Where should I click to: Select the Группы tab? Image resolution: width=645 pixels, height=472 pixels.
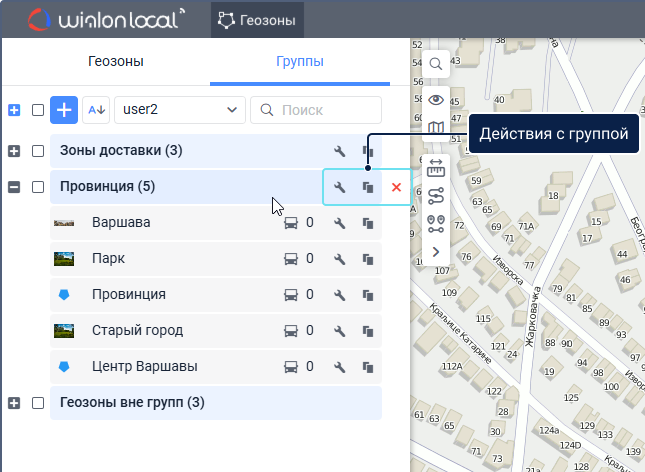click(x=299, y=62)
